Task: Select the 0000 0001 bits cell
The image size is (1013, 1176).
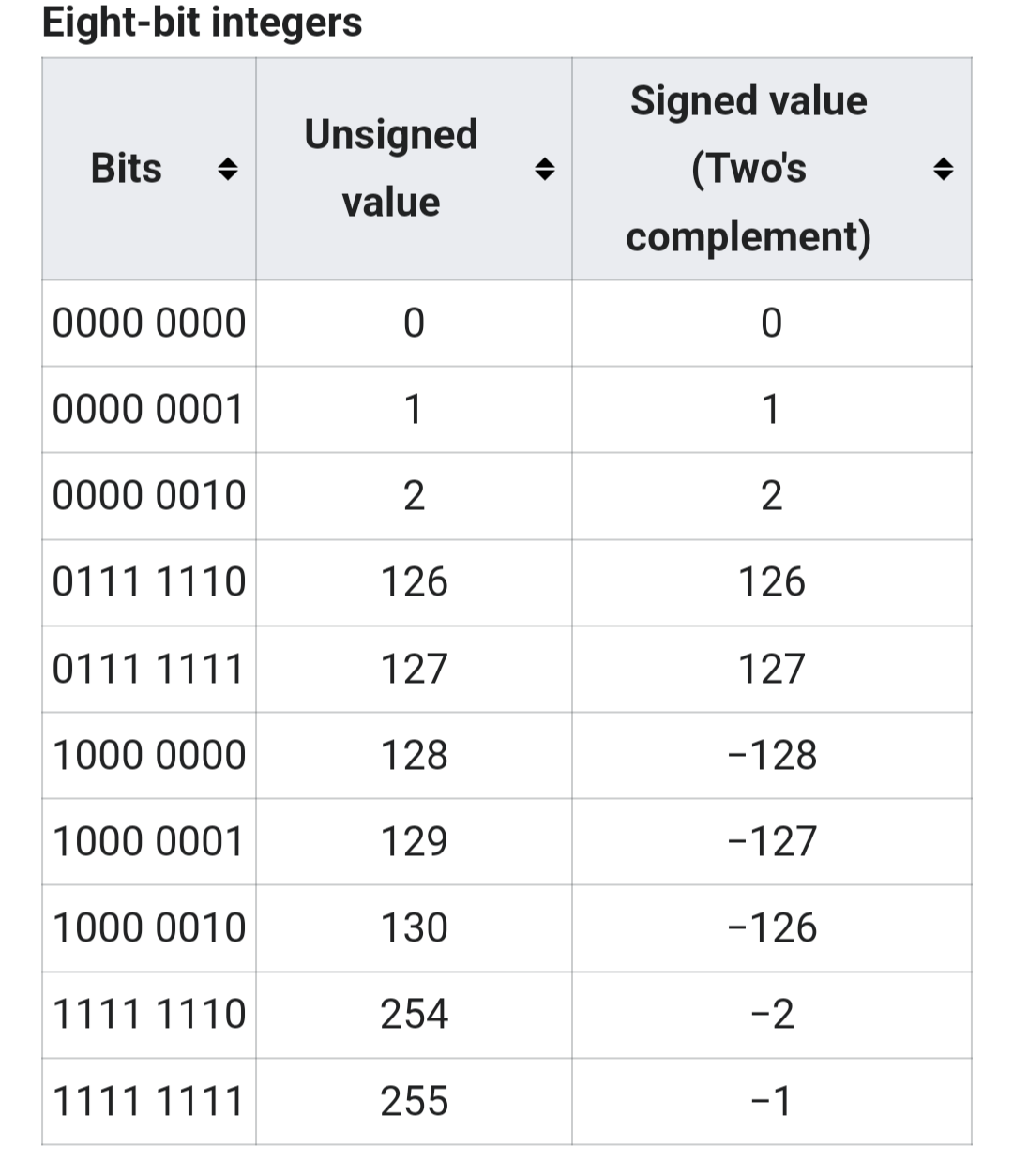Action: pos(149,410)
